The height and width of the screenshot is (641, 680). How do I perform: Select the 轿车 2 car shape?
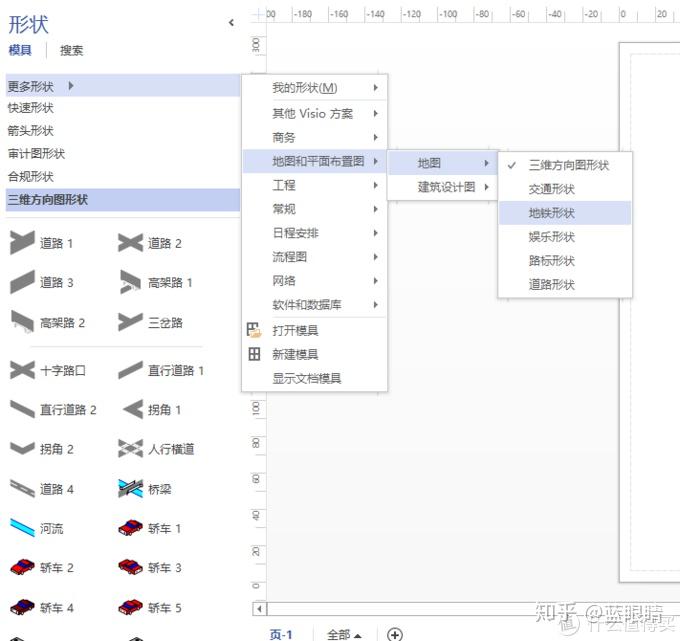[x=42, y=567]
